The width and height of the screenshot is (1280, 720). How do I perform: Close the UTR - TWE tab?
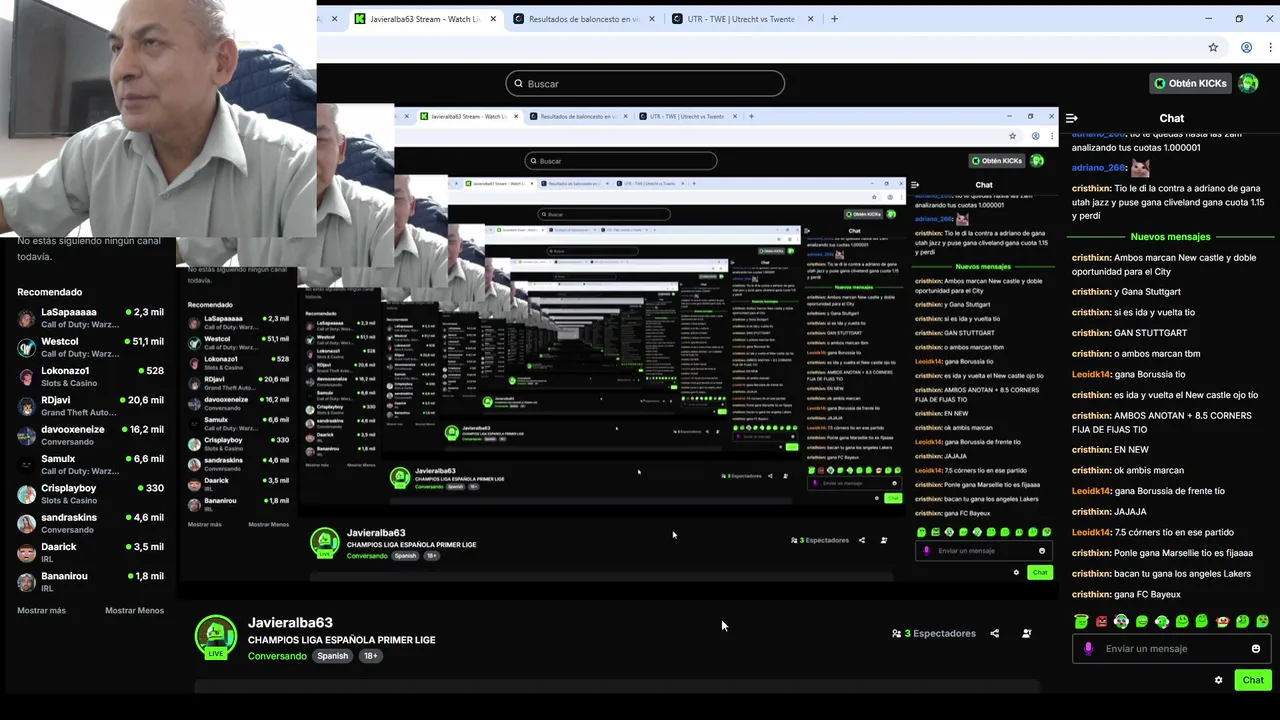click(813, 18)
